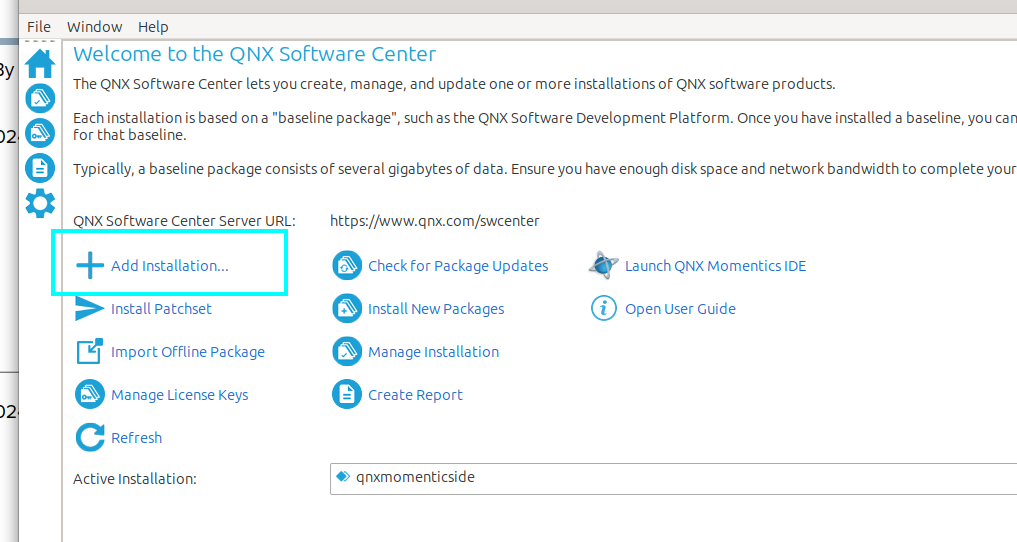Image resolution: width=1017 pixels, height=542 pixels.
Task: Click the Install New Packages icon
Action: tap(347, 309)
